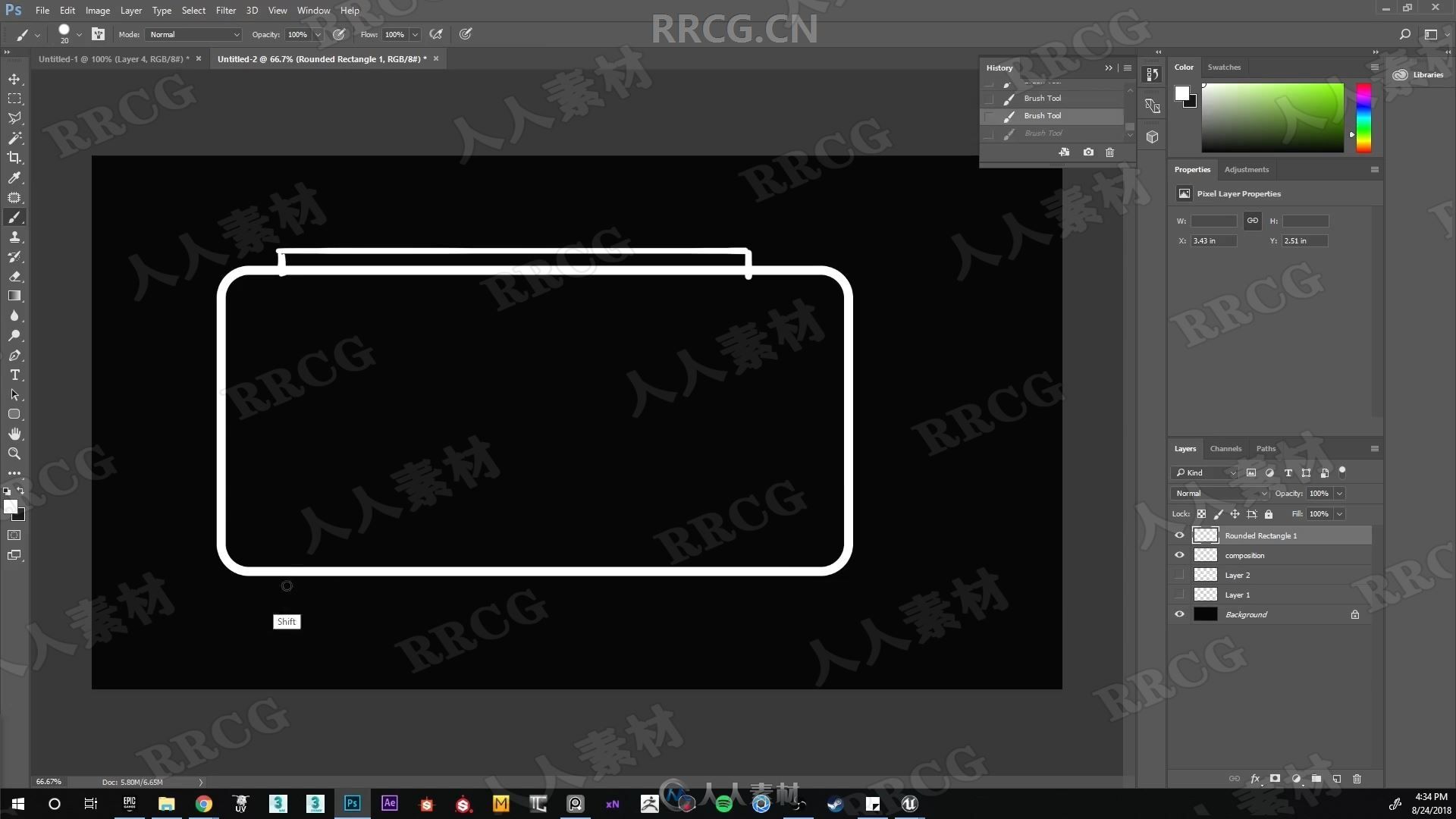Toggle visibility of composition layer
1456x819 pixels.
tap(1179, 555)
